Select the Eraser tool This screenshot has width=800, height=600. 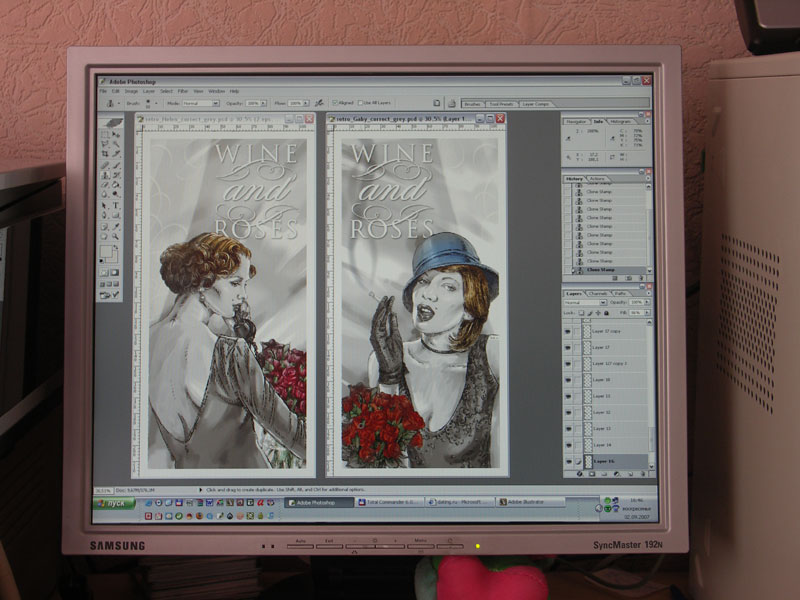(105, 185)
